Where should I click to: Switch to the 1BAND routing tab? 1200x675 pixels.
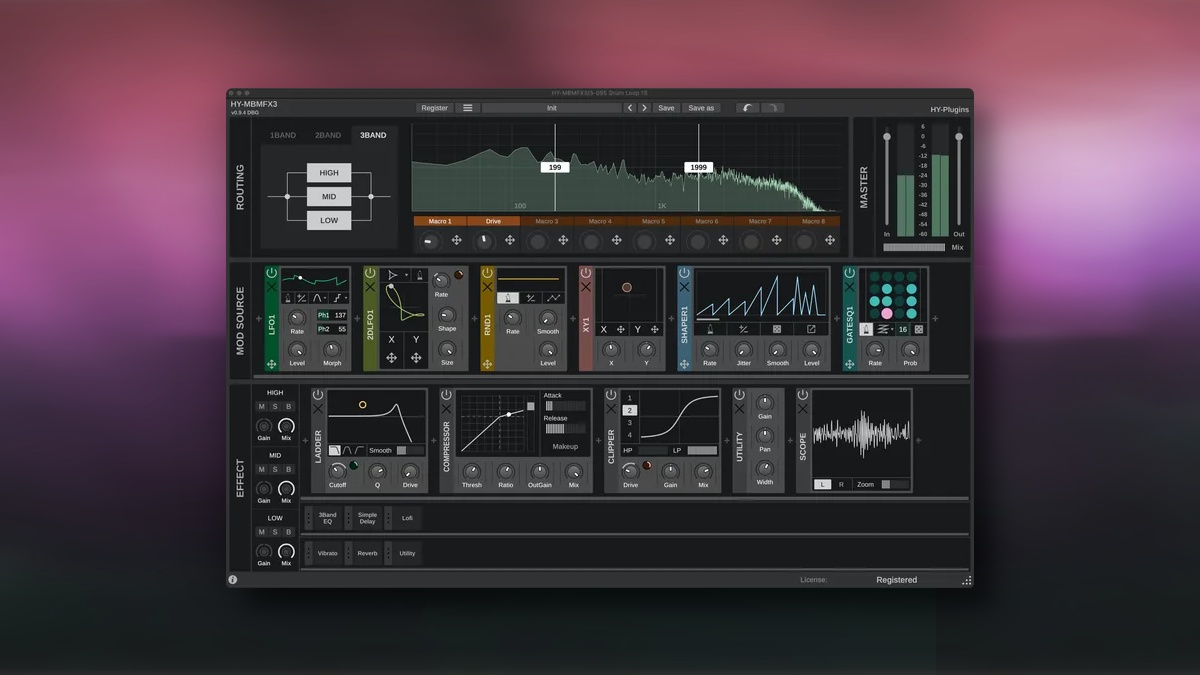[x=283, y=135]
